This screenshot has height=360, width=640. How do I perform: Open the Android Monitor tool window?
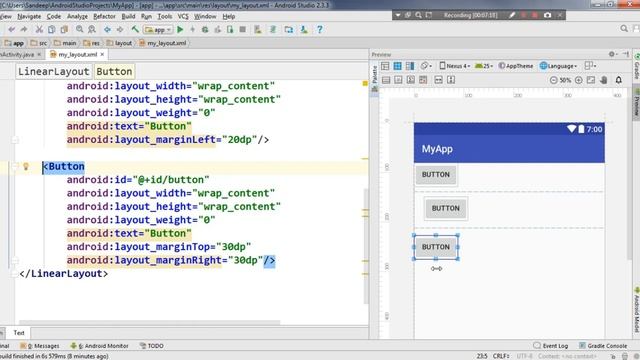pyautogui.click(x=100, y=346)
